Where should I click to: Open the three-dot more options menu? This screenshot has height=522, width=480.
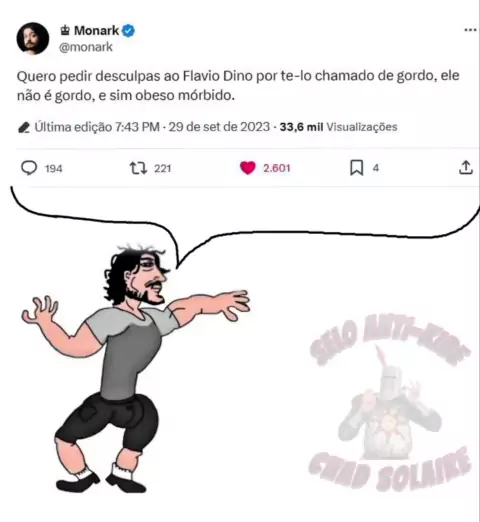click(470, 30)
